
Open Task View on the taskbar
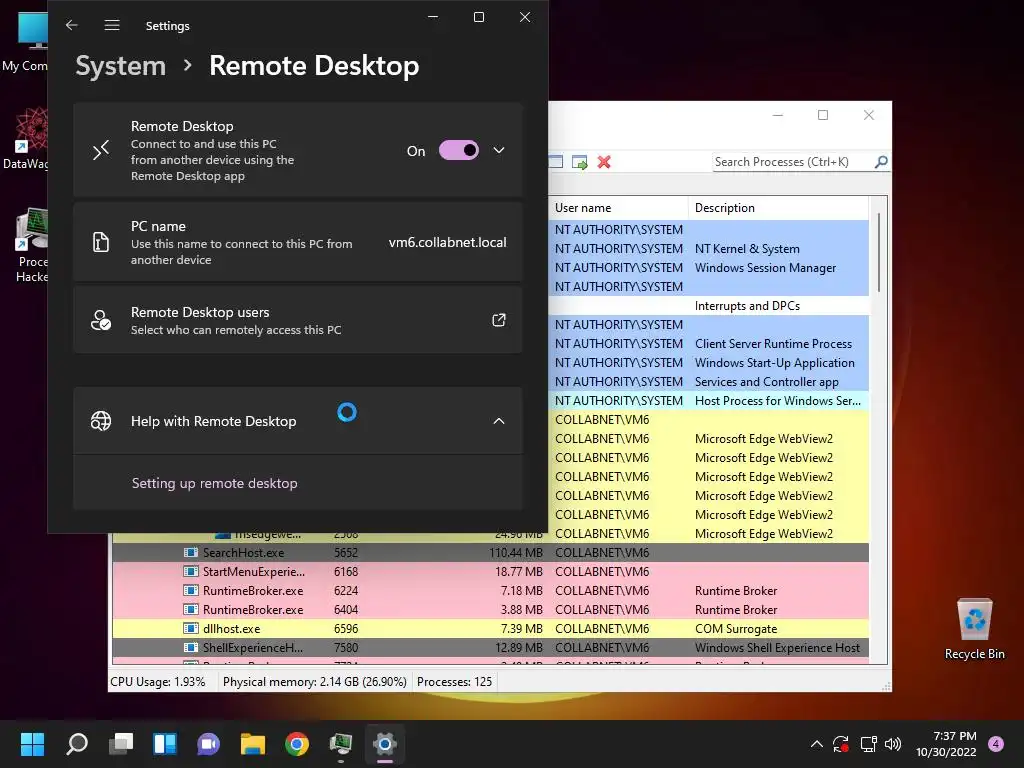click(121, 744)
